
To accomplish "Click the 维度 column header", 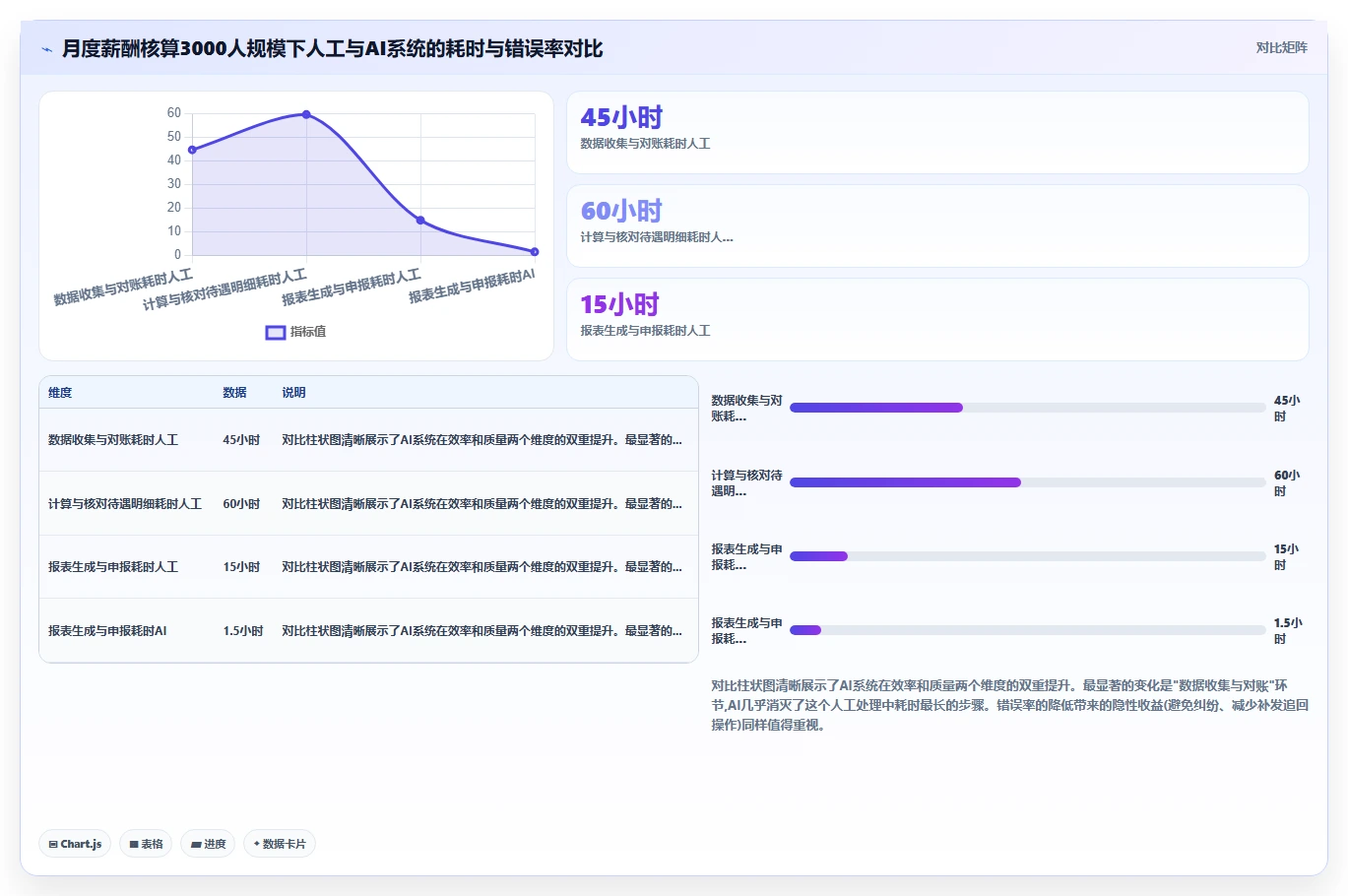I will (x=60, y=393).
